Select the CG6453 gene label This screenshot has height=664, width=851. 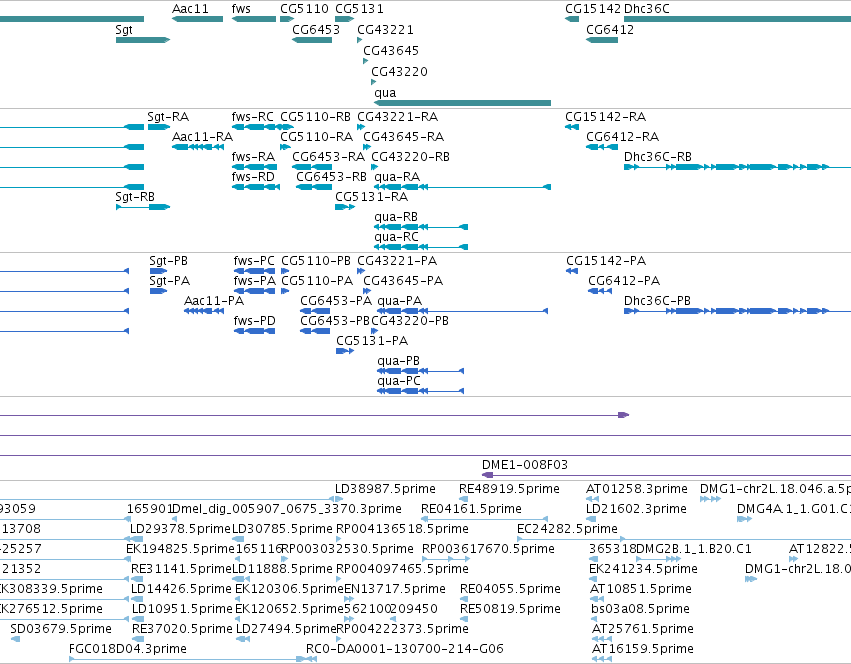(316, 30)
